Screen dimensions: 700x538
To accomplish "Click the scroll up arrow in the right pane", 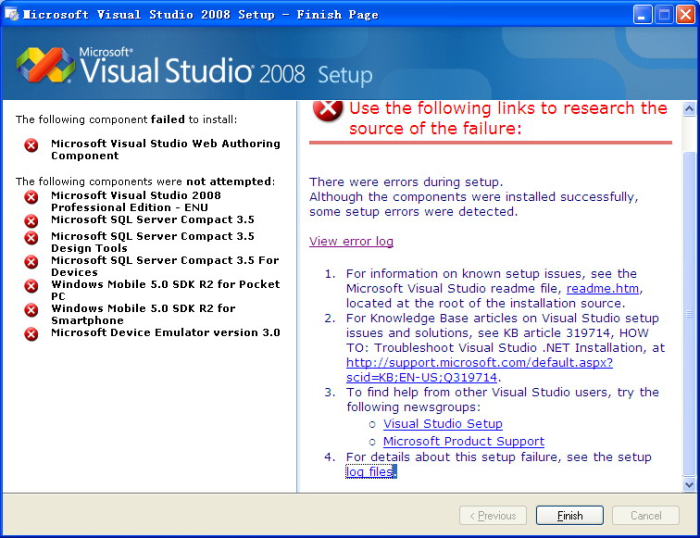I will (x=689, y=108).
